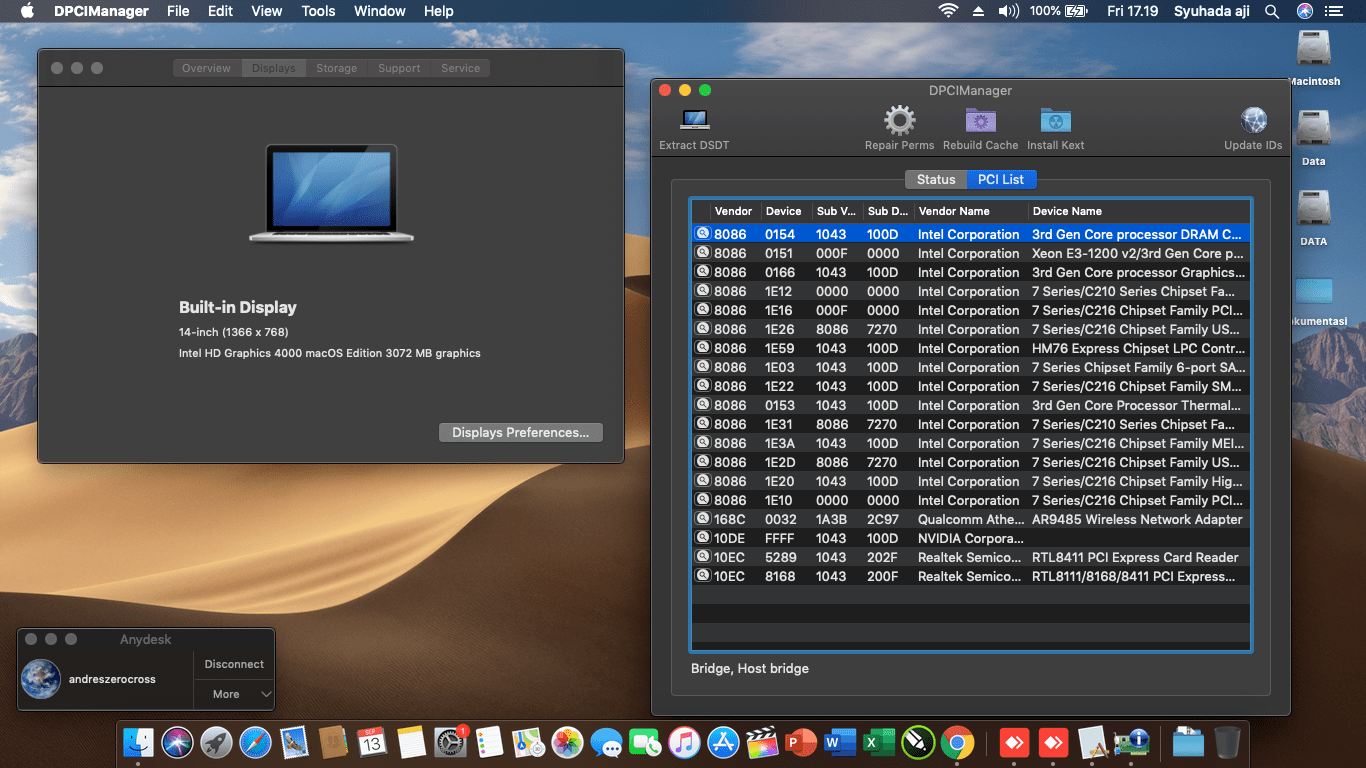Click the Extract DSDT toolbar icon
Image resolution: width=1366 pixels, height=768 pixels.
(694, 121)
